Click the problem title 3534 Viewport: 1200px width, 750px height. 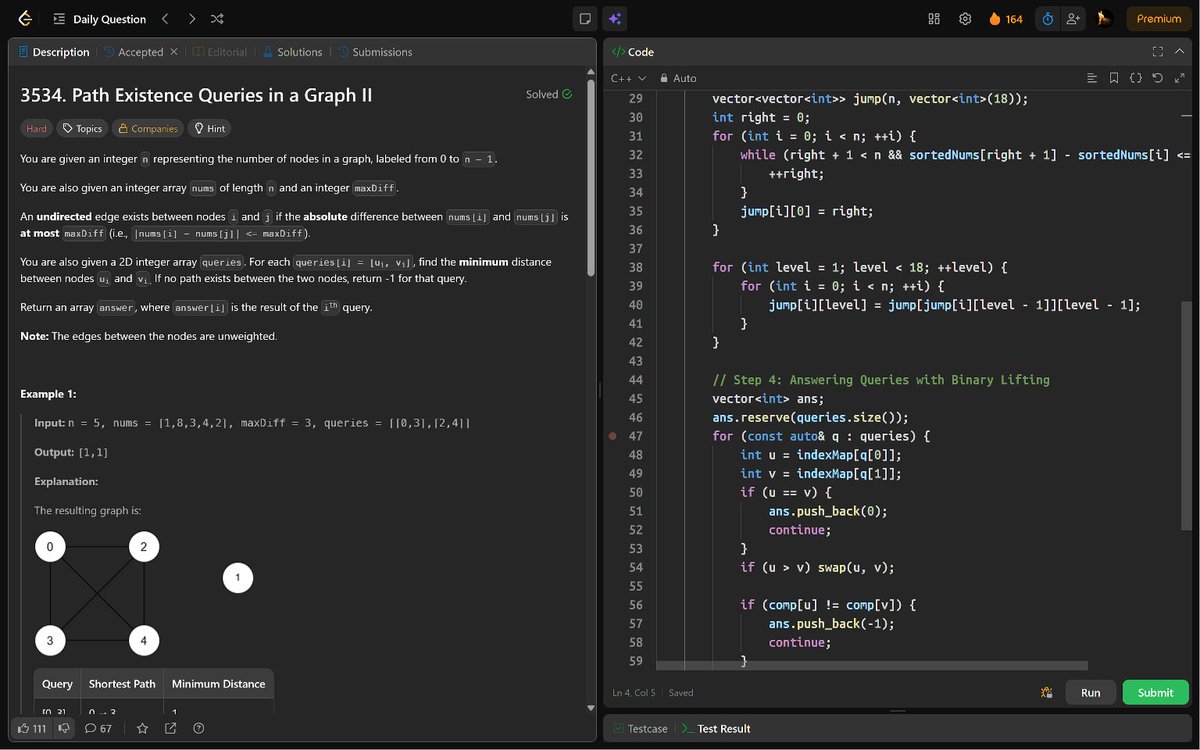[196, 96]
